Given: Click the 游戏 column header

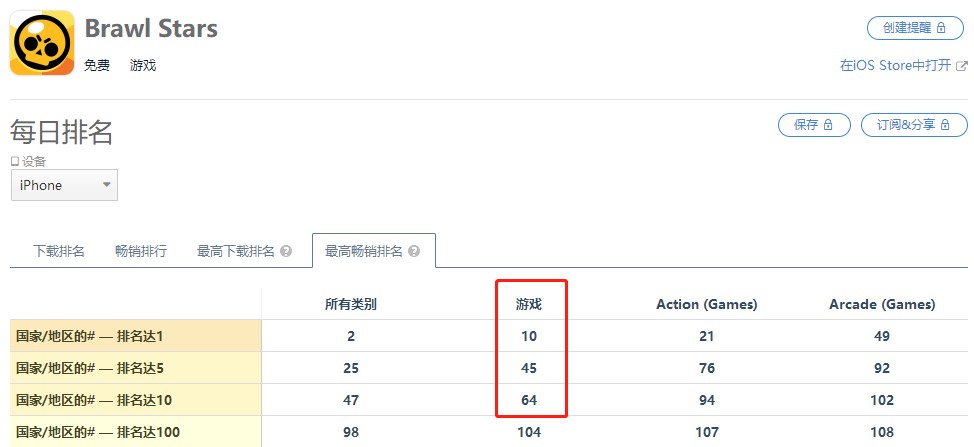Looking at the screenshot, I should pyautogui.click(x=529, y=304).
